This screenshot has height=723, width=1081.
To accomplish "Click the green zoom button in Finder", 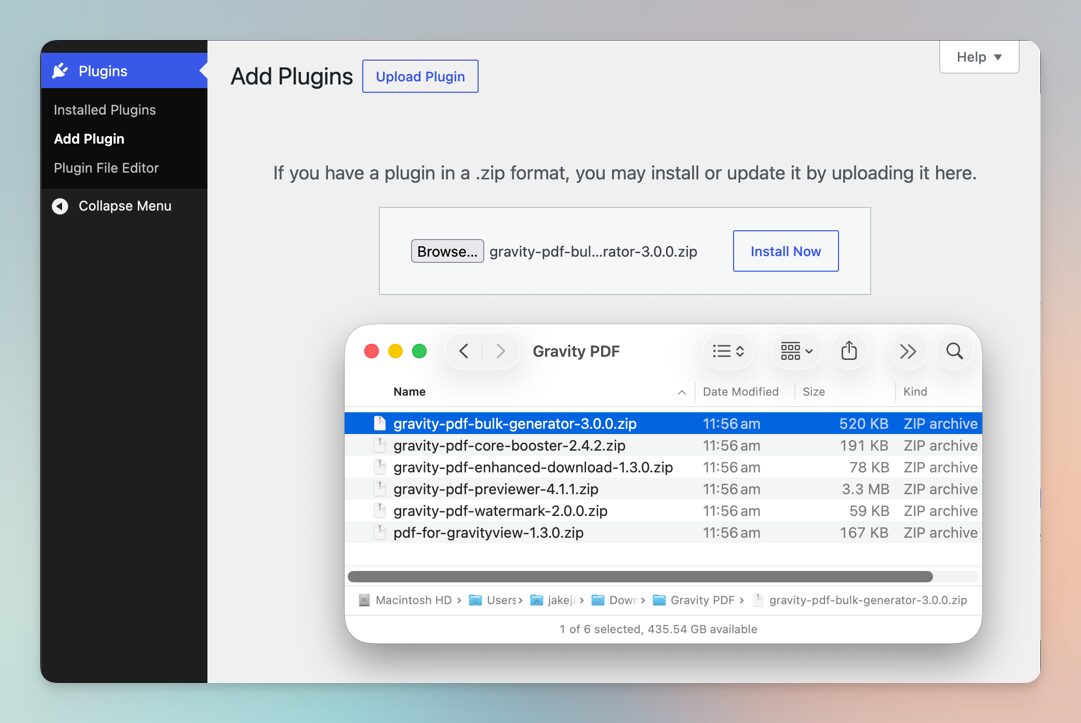I will [x=419, y=352].
